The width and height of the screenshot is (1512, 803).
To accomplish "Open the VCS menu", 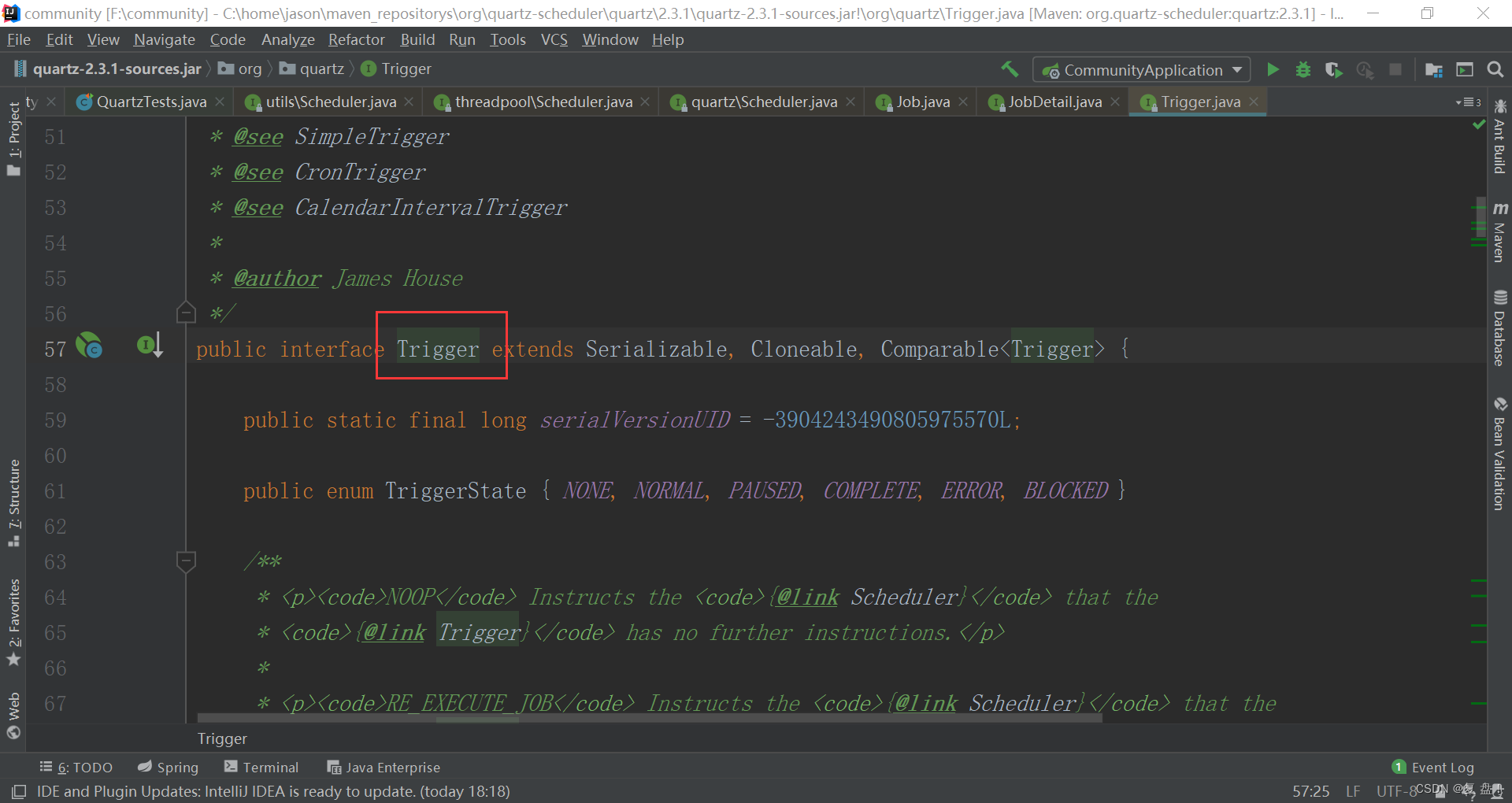I will click(554, 39).
